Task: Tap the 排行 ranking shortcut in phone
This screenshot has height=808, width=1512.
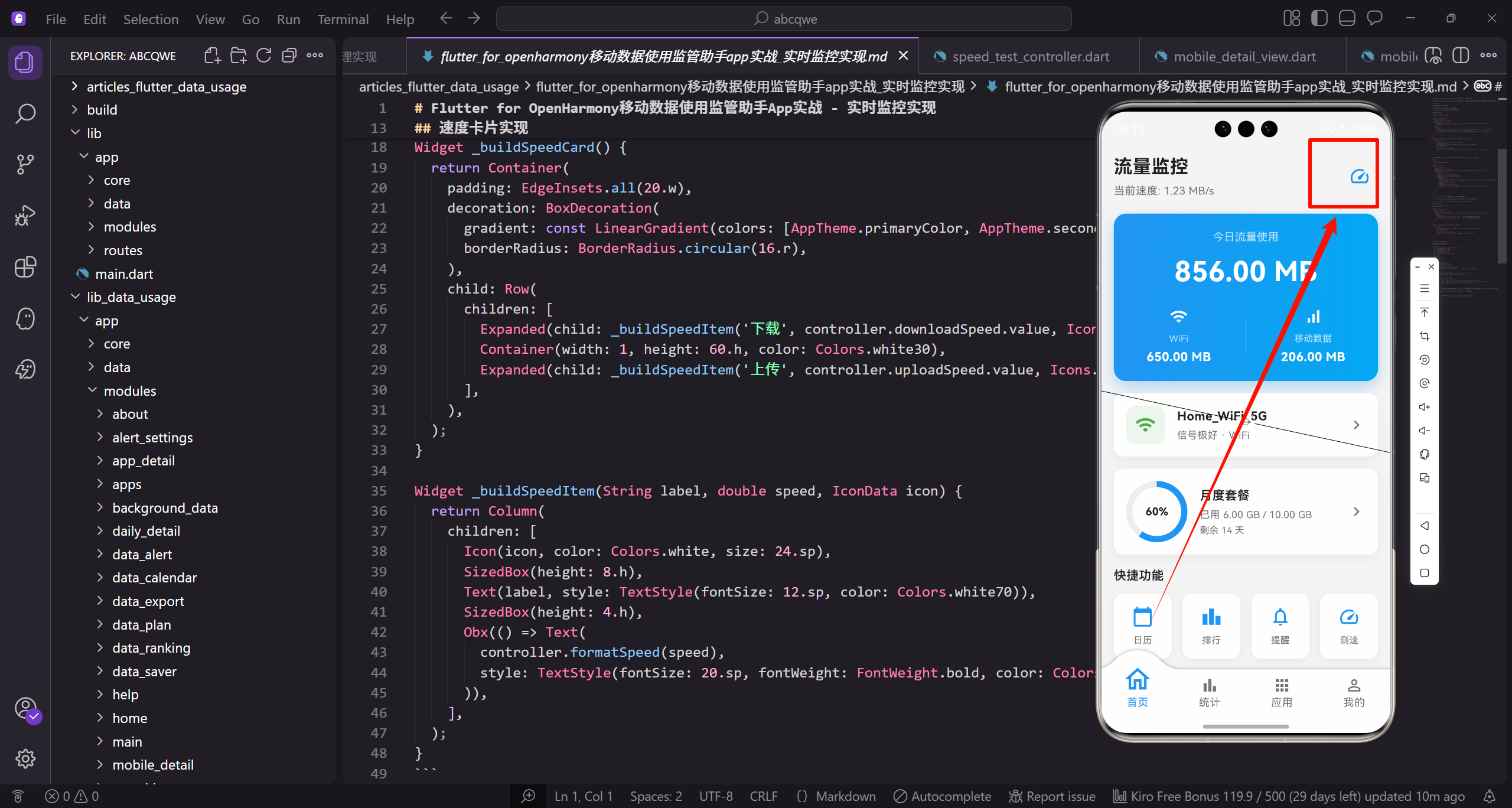Action: coord(1211,625)
